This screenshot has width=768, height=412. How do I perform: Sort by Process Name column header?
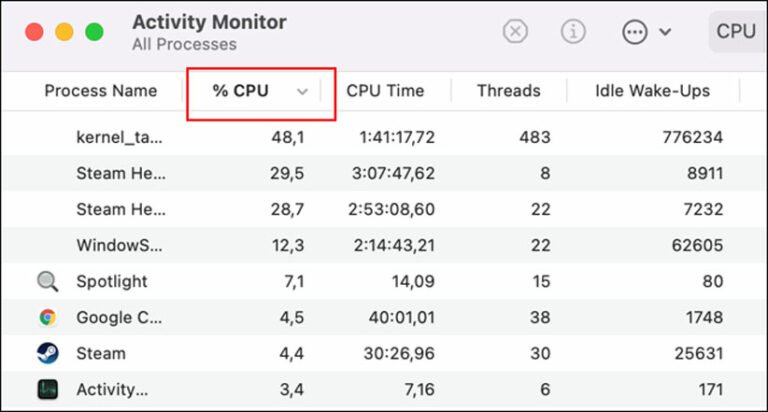[100, 91]
